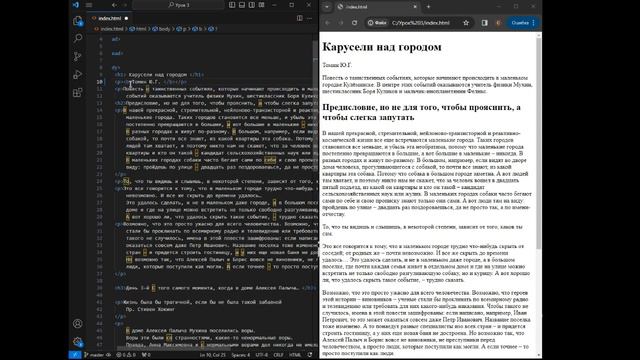The height and width of the screenshot is (360, 640).
Task: Open the VS Code hamburger application menu
Action: (x=89, y=5)
